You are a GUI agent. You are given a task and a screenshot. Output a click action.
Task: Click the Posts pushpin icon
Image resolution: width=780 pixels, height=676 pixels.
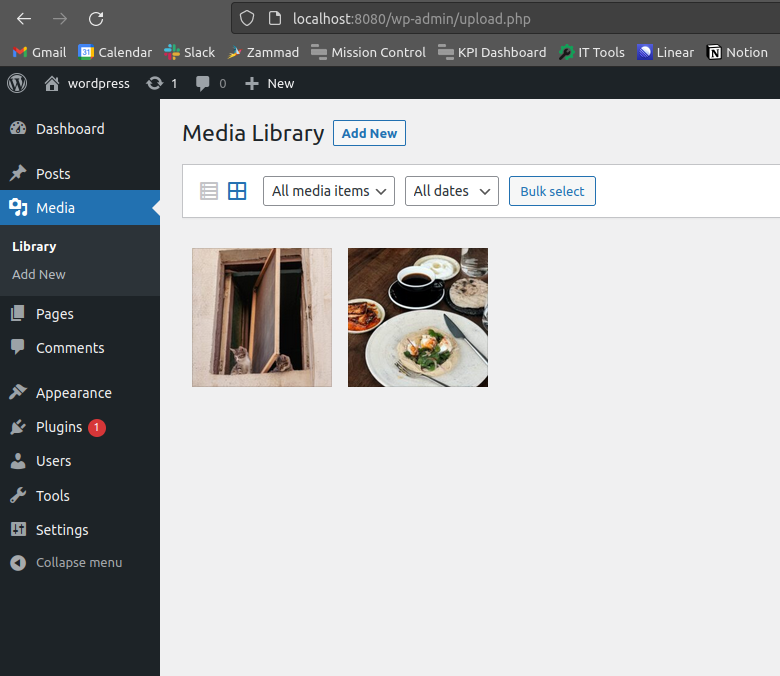click(x=18, y=173)
